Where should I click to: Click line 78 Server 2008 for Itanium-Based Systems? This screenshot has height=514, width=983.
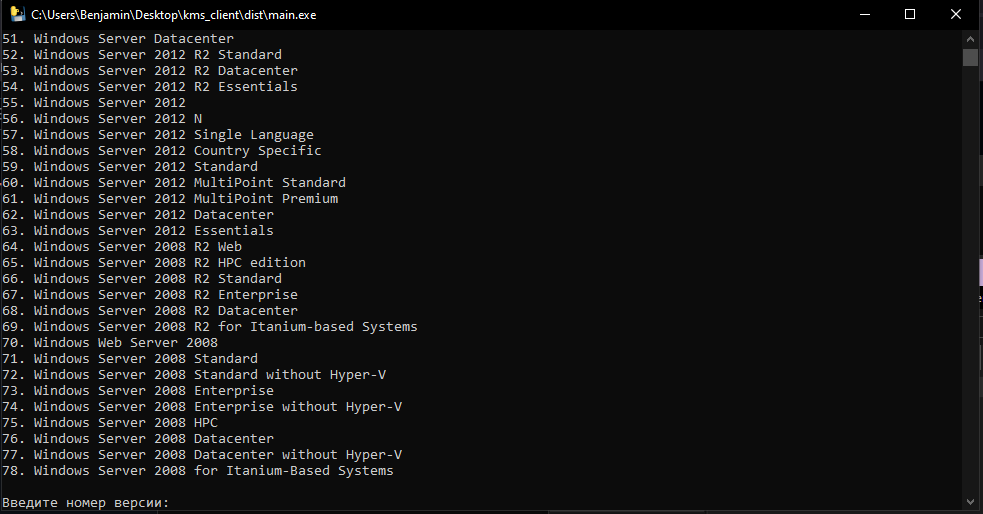point(198,471)
